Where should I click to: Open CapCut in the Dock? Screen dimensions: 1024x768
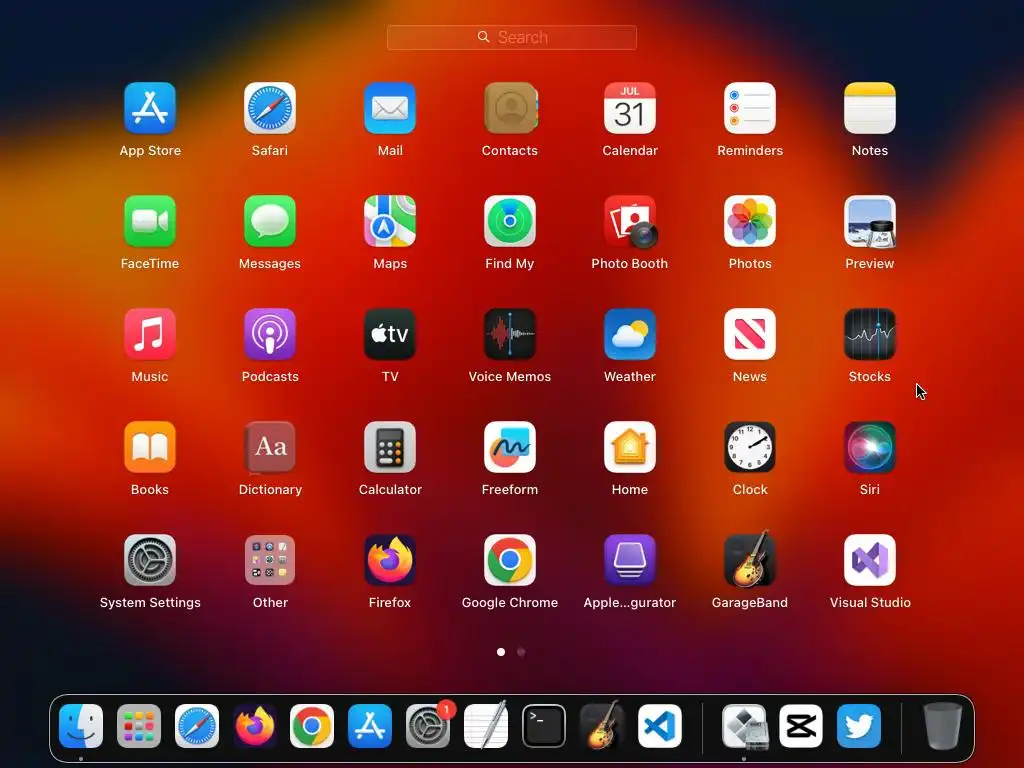tap(801, 726)
